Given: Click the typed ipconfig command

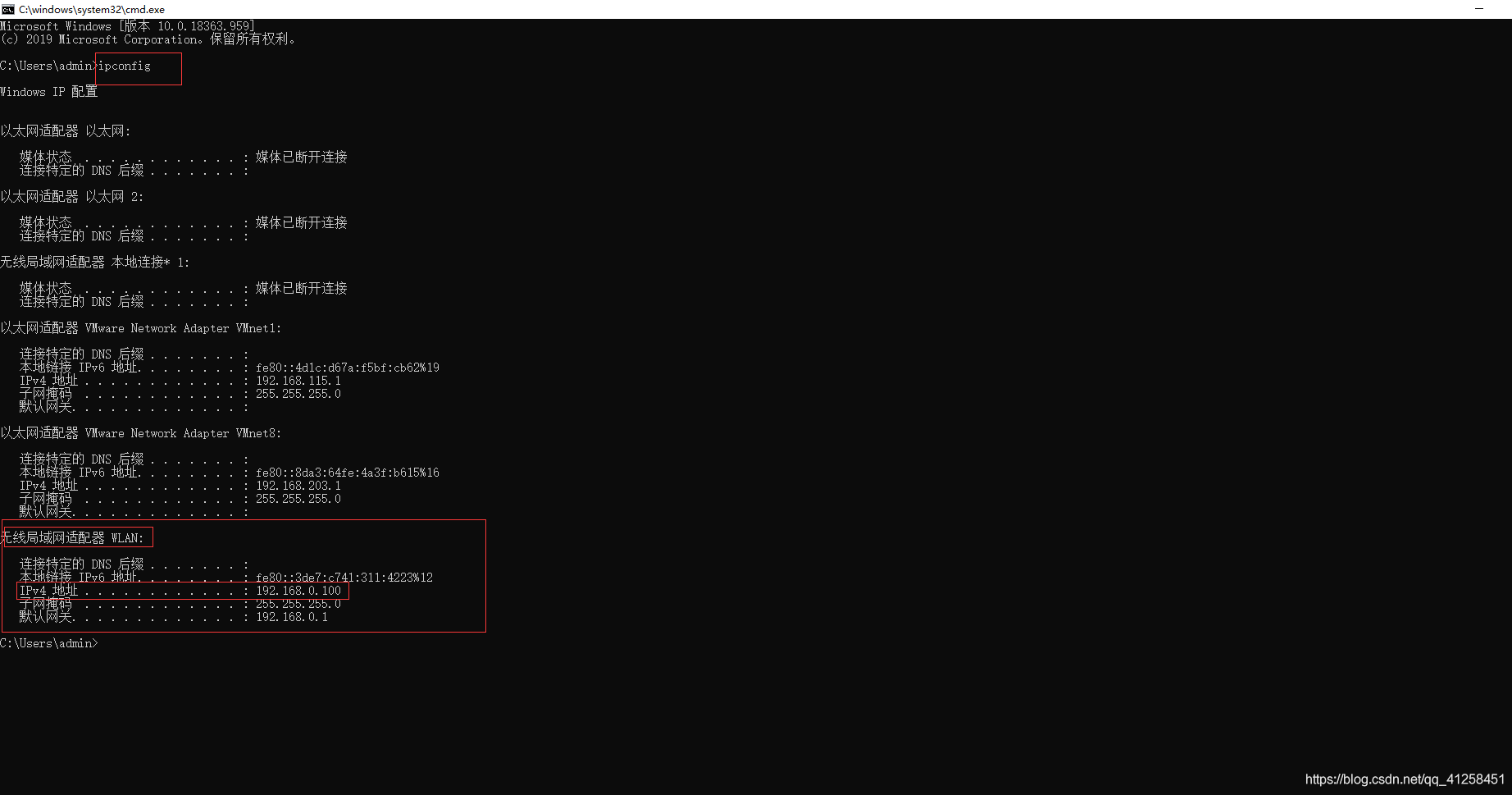Looking at the screenshot, I should coord(125,66).
